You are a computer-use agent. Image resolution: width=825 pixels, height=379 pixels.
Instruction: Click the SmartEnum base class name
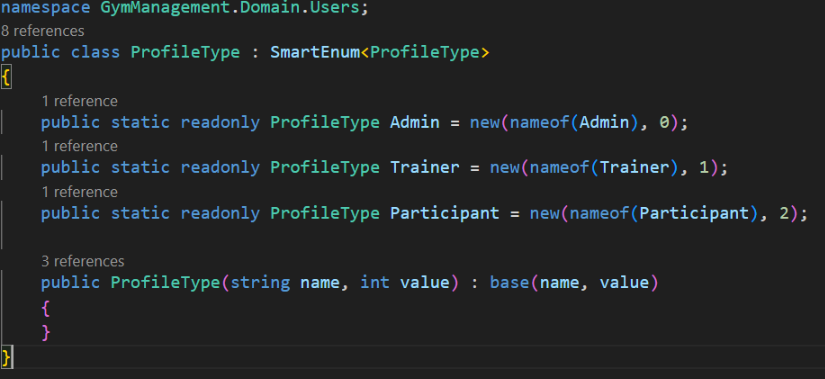[x=315, y=52]
